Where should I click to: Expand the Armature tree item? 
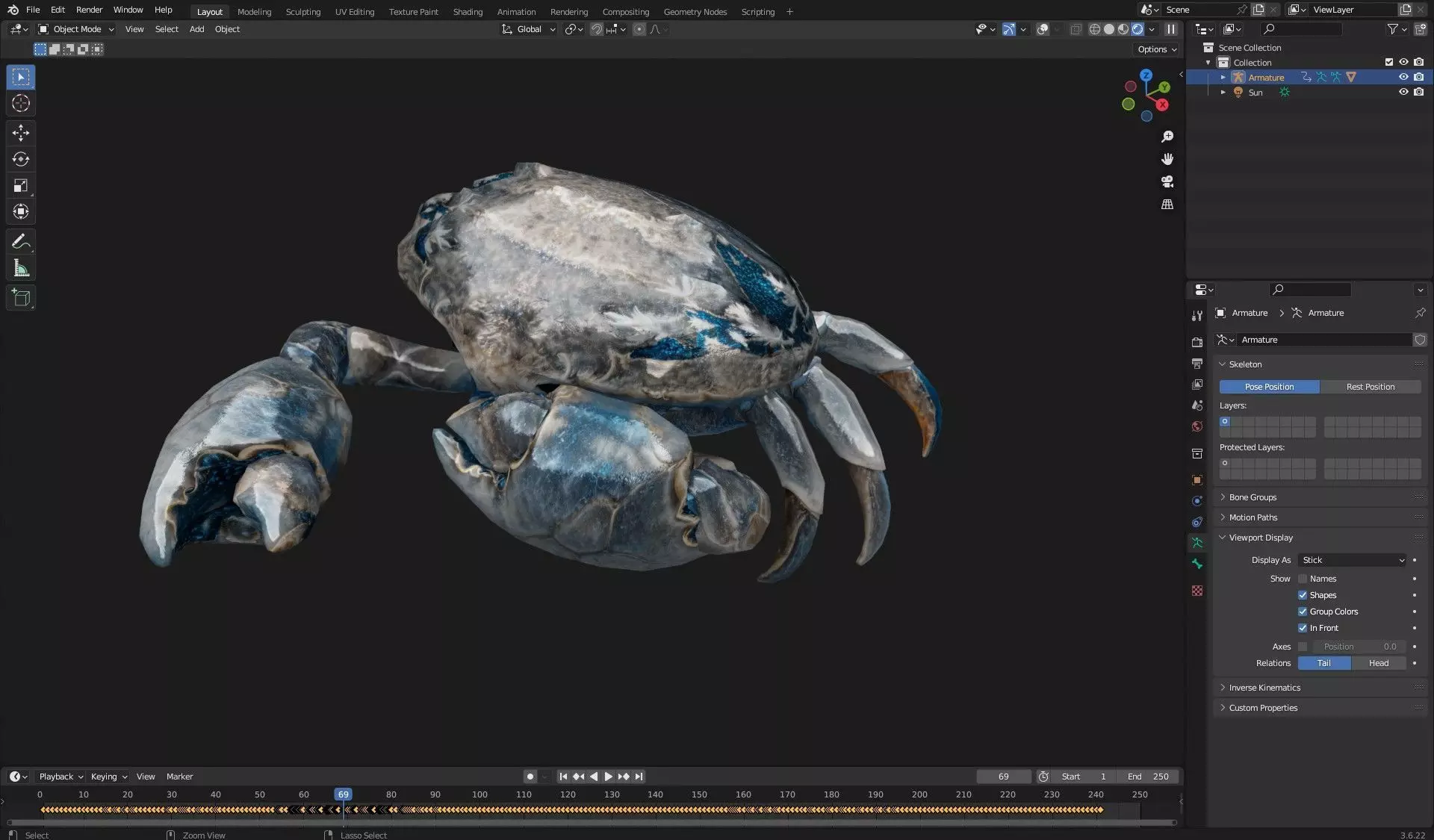pos(1223,77)
